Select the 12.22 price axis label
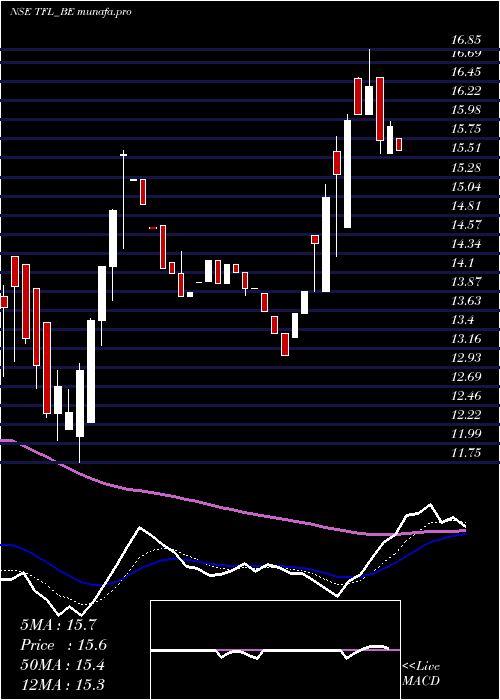Image resolution: width=500 pixels, height=700 pixels. [466, 415]
